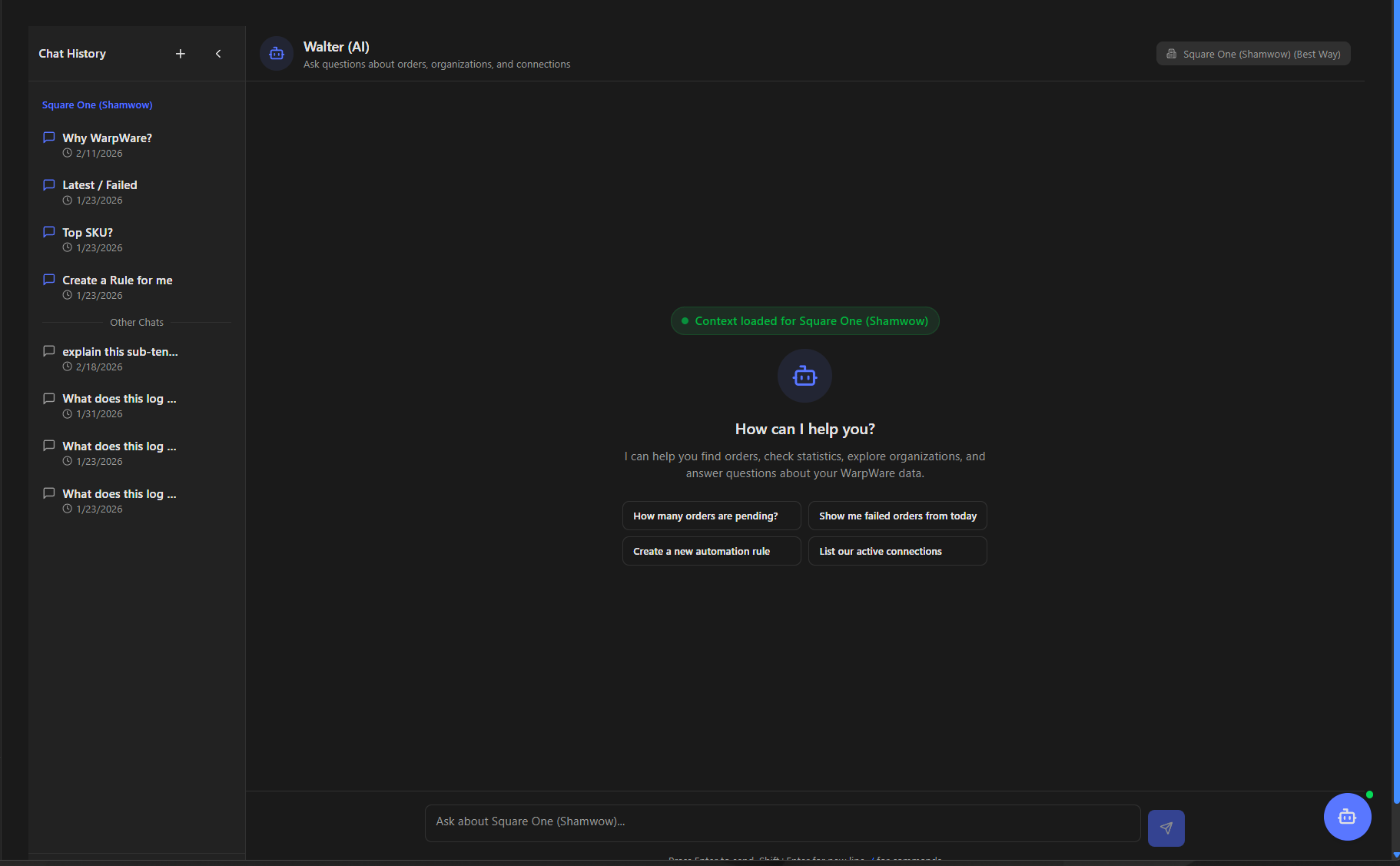The height and width of the screenshot is (866, 1400).
Task: Open the 'explain this sub-ten...' chat
Action: [x=137, y=359]
